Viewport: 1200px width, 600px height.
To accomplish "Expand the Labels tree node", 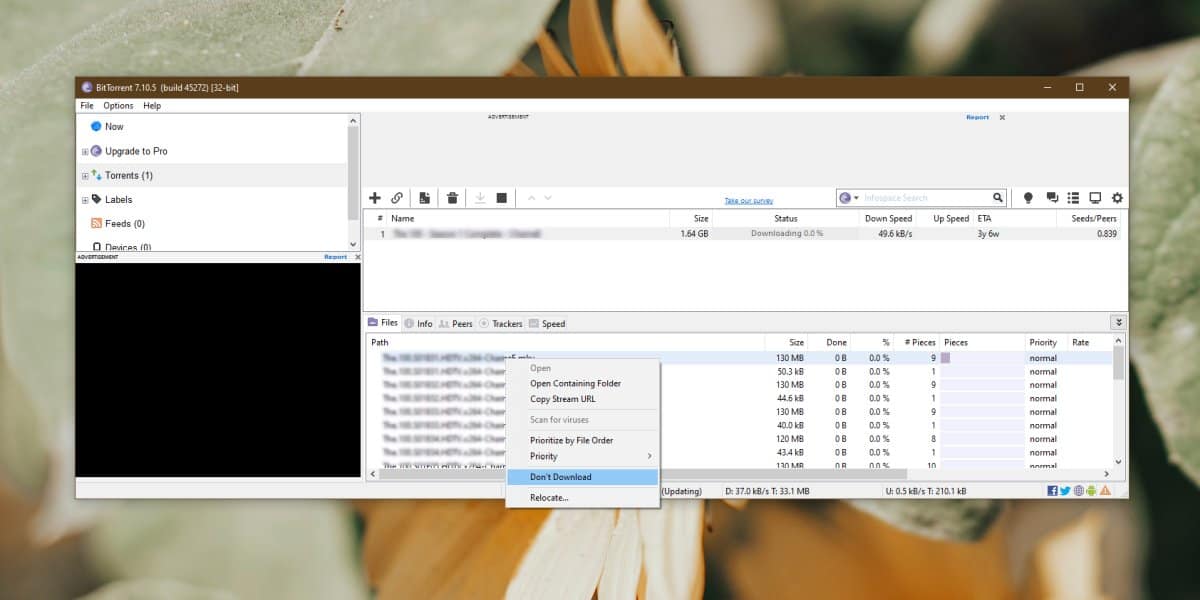I will [85, 200].
